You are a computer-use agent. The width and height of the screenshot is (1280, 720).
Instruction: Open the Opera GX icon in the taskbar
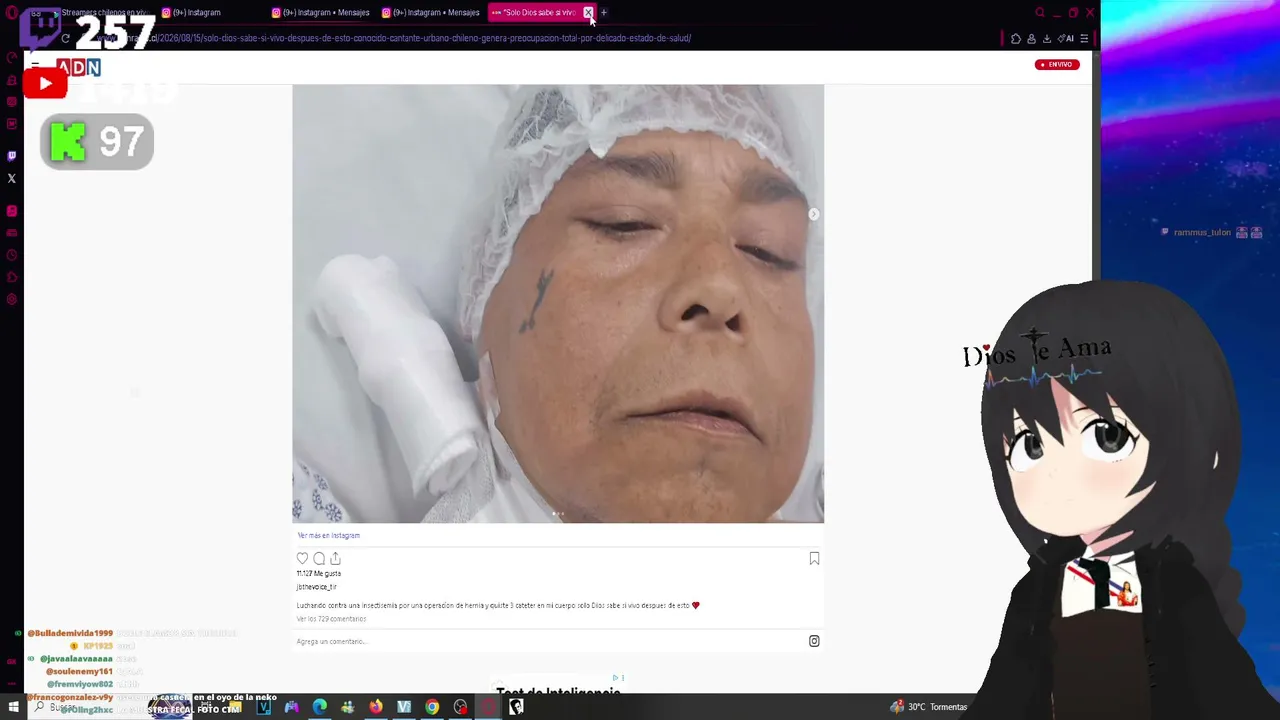pyautogui.click(x=488, y=707)
